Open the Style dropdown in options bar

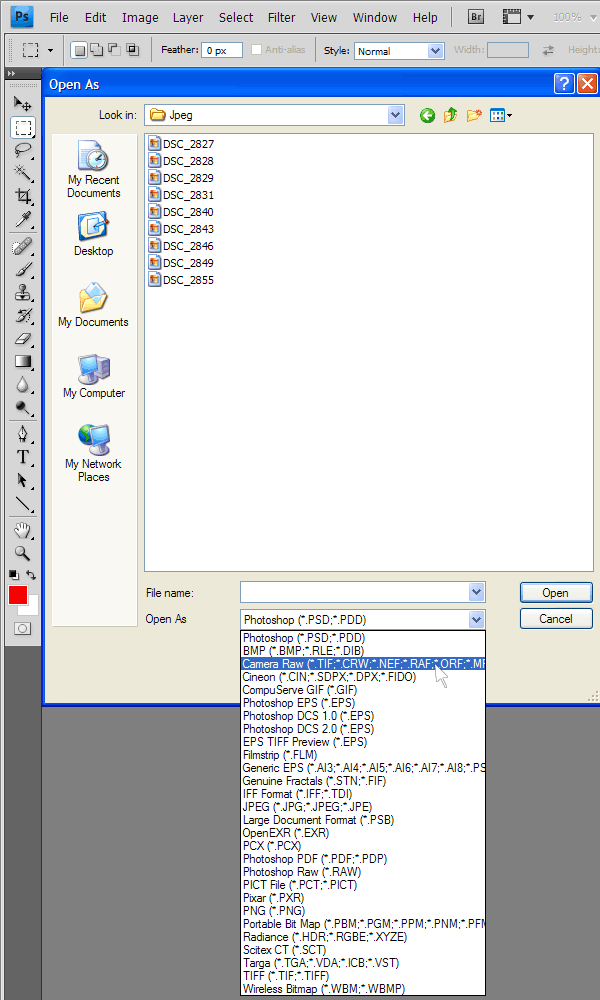pos(435,51)
